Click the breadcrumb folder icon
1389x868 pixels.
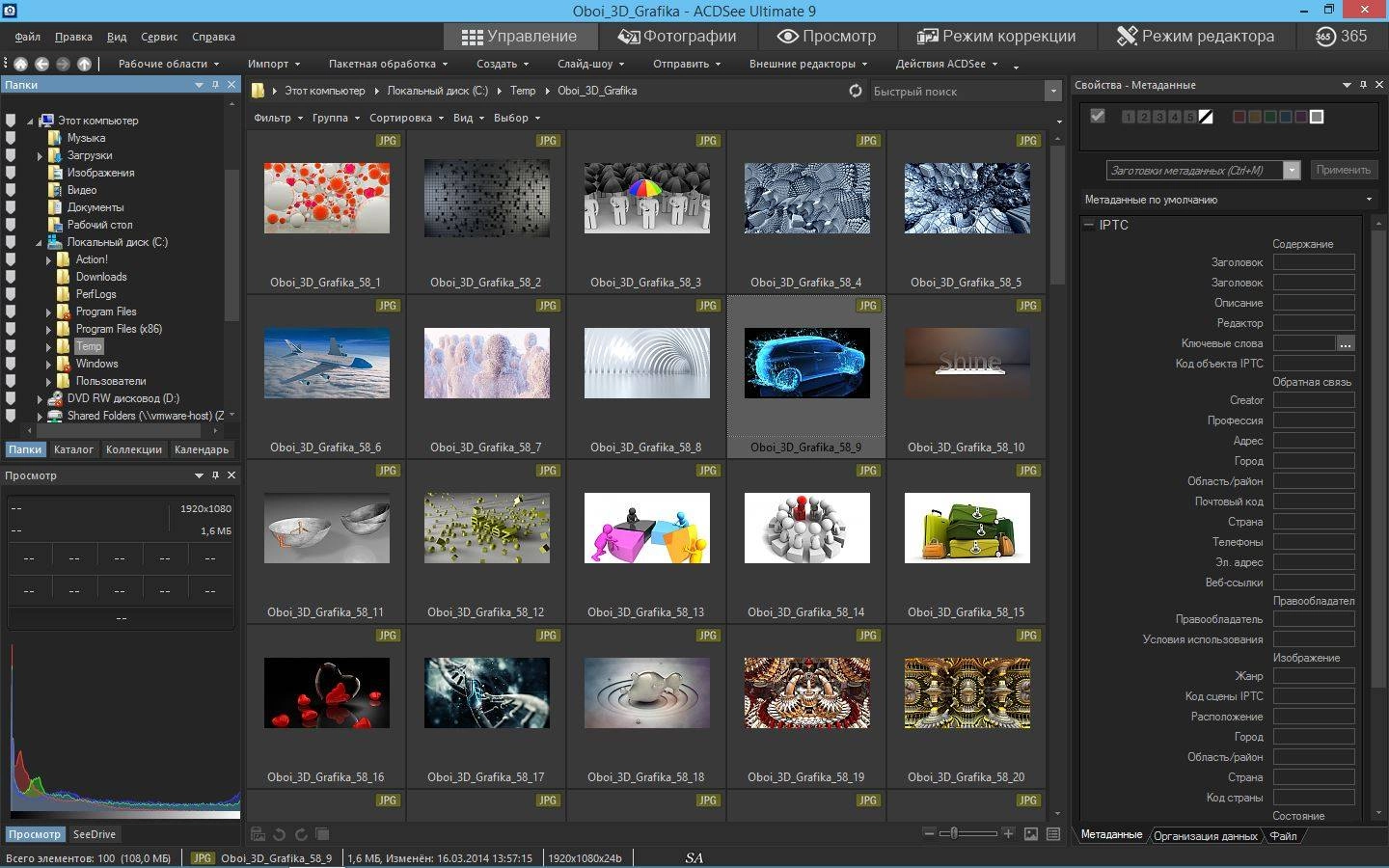click(259, 91)
